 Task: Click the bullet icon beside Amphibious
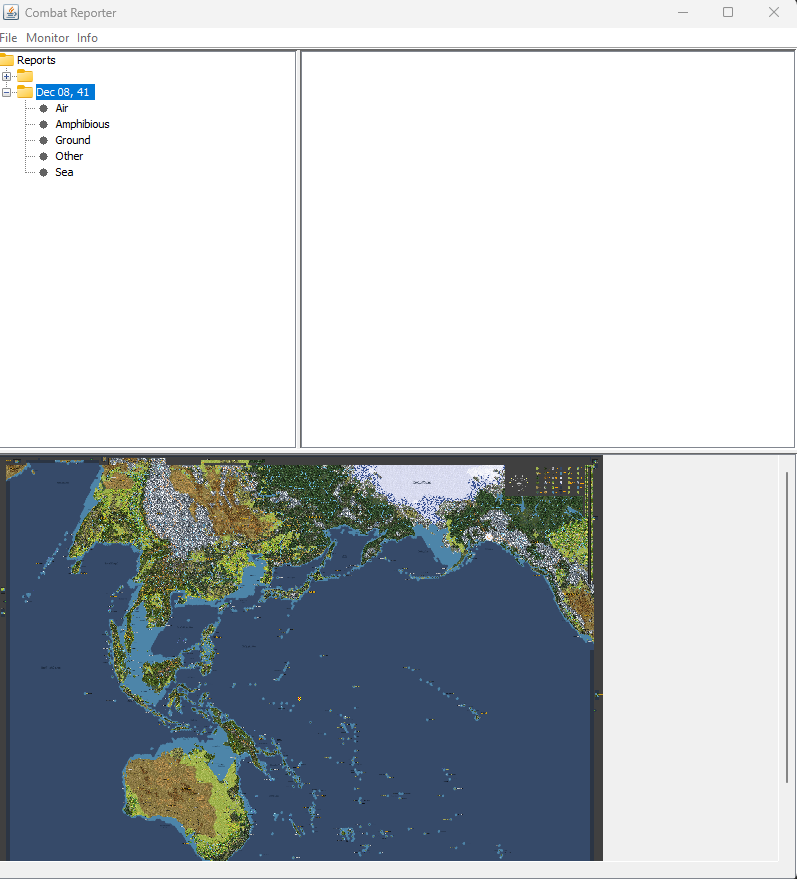44,124
